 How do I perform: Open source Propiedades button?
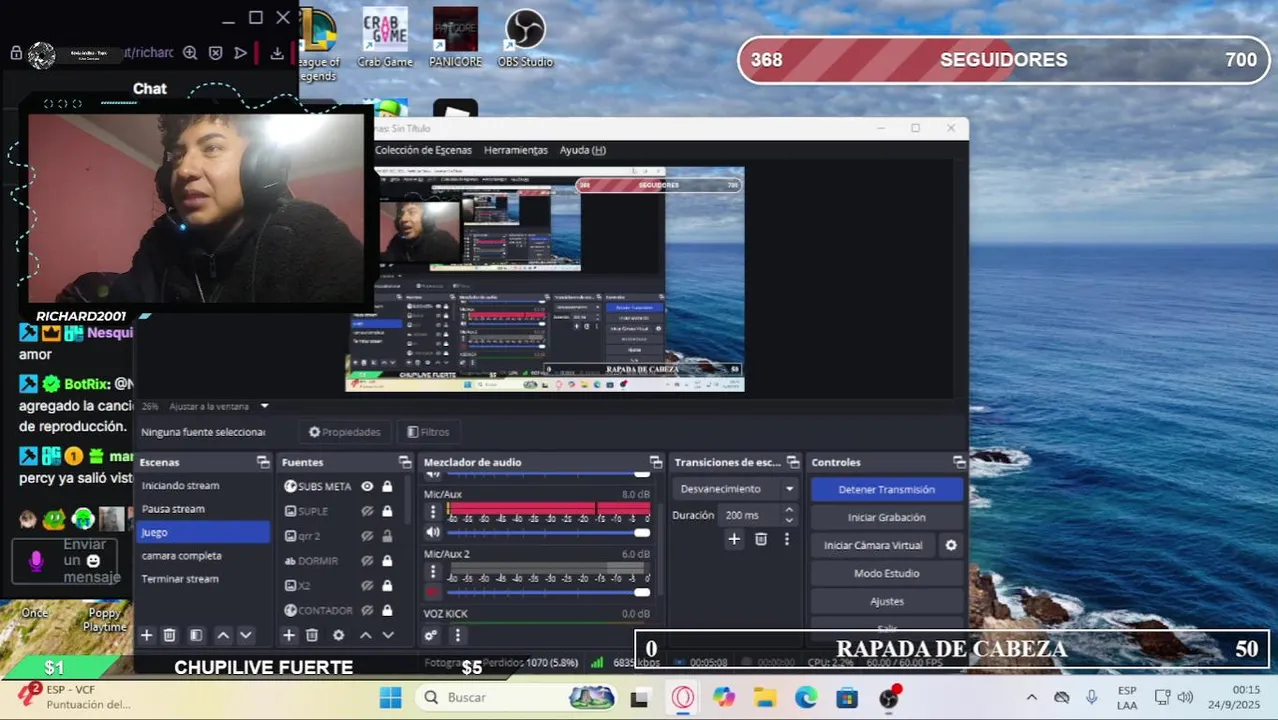coord(345,432)
